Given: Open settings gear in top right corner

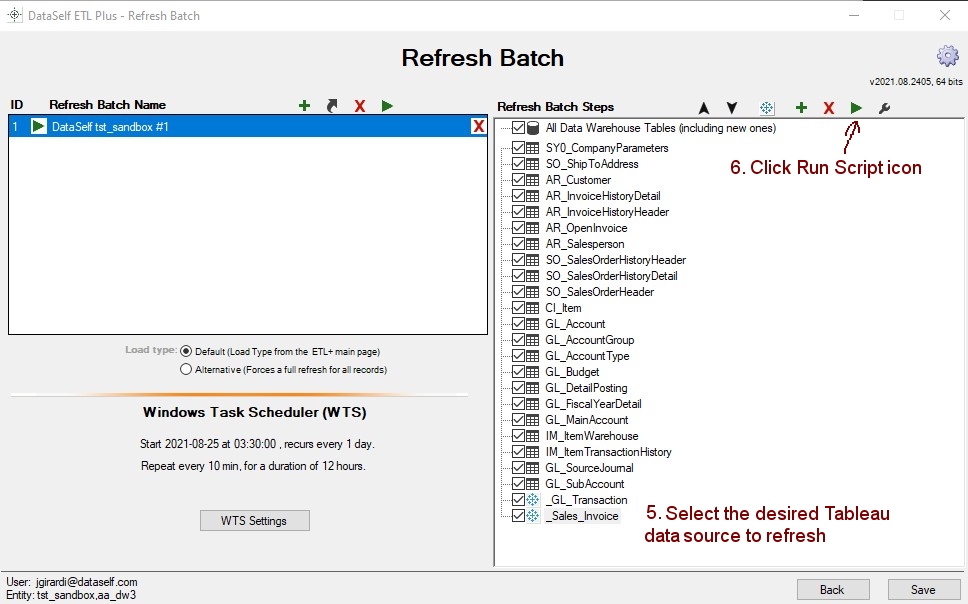Looking at the screenshot, I should pos(947,55).
